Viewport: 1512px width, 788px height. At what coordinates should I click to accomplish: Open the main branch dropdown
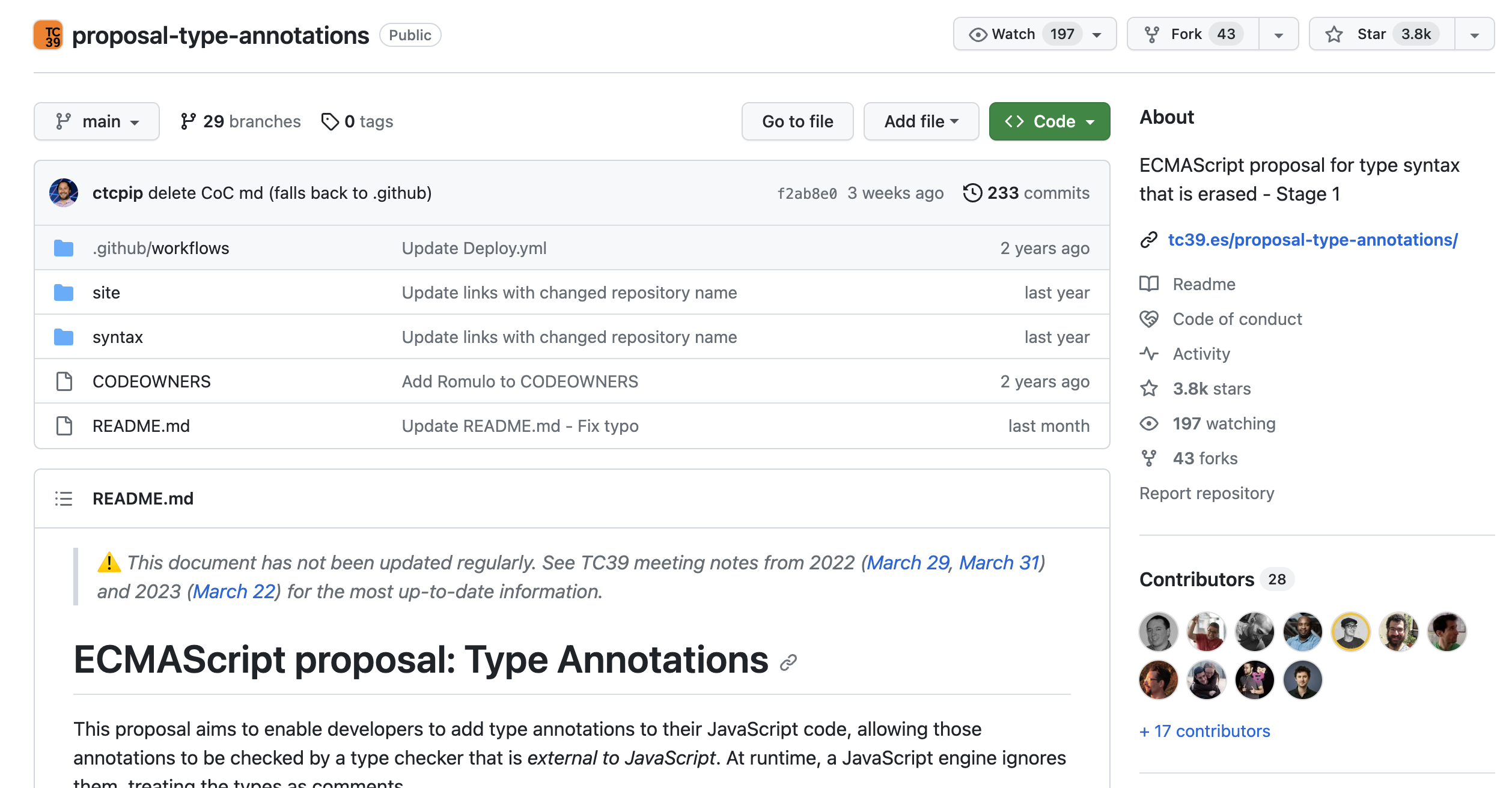tap(97, 121)
